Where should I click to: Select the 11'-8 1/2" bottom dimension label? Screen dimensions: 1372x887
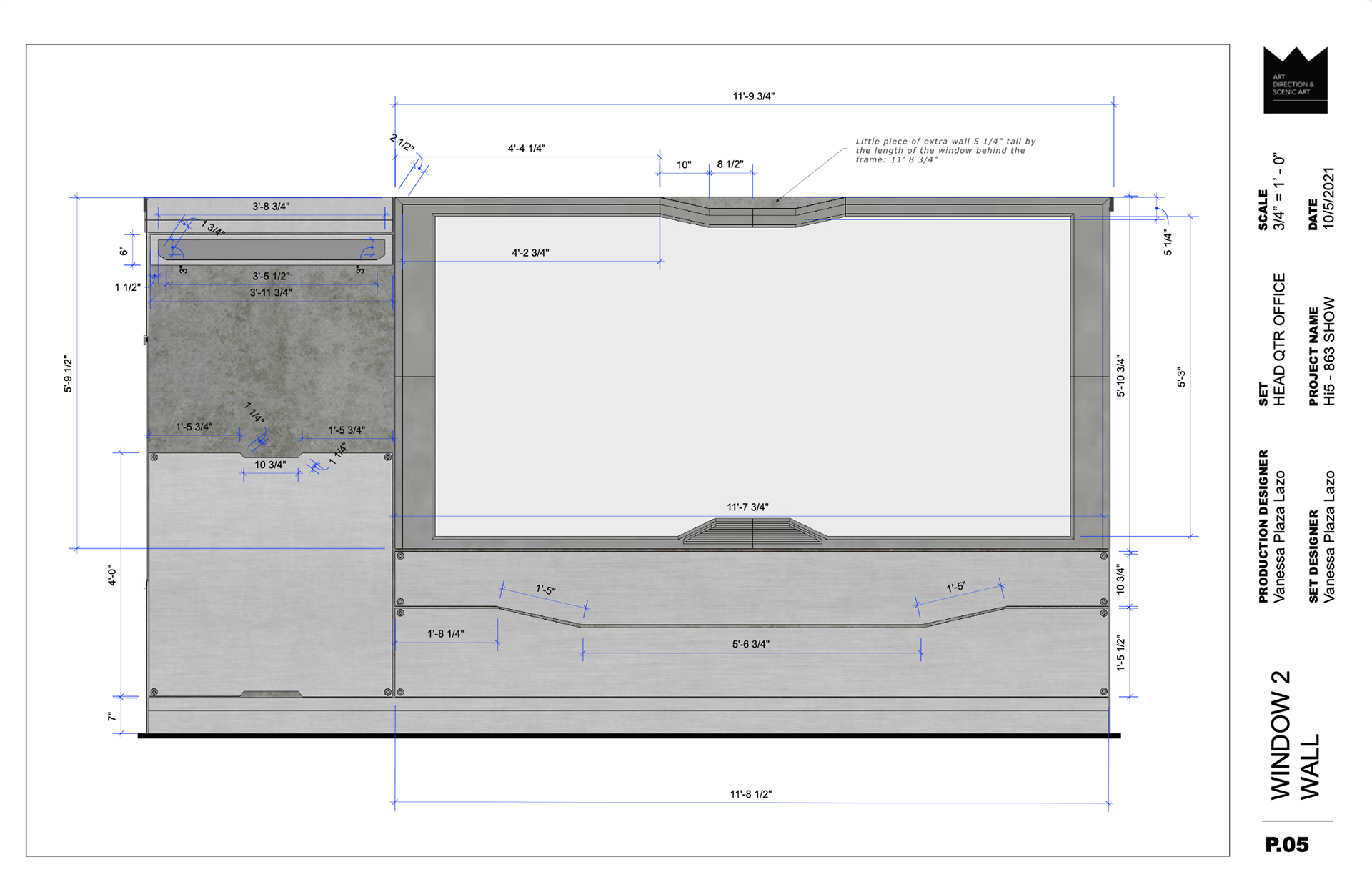pyautogui.click(x=750, y=794)
